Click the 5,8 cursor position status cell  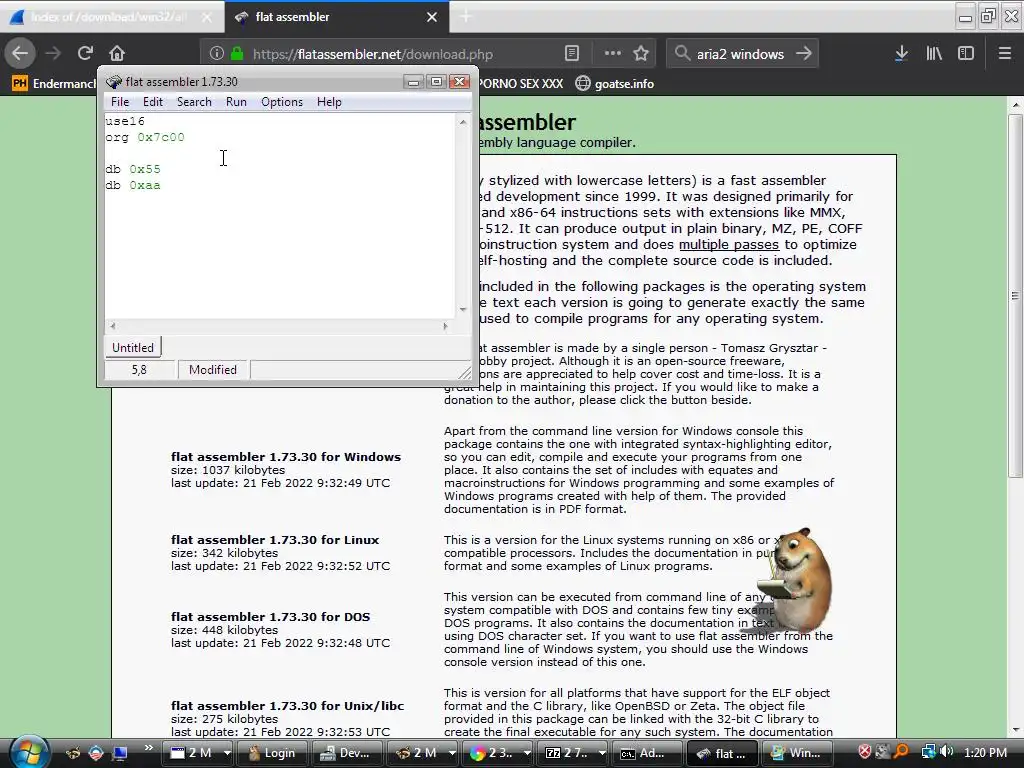(140, 370)
